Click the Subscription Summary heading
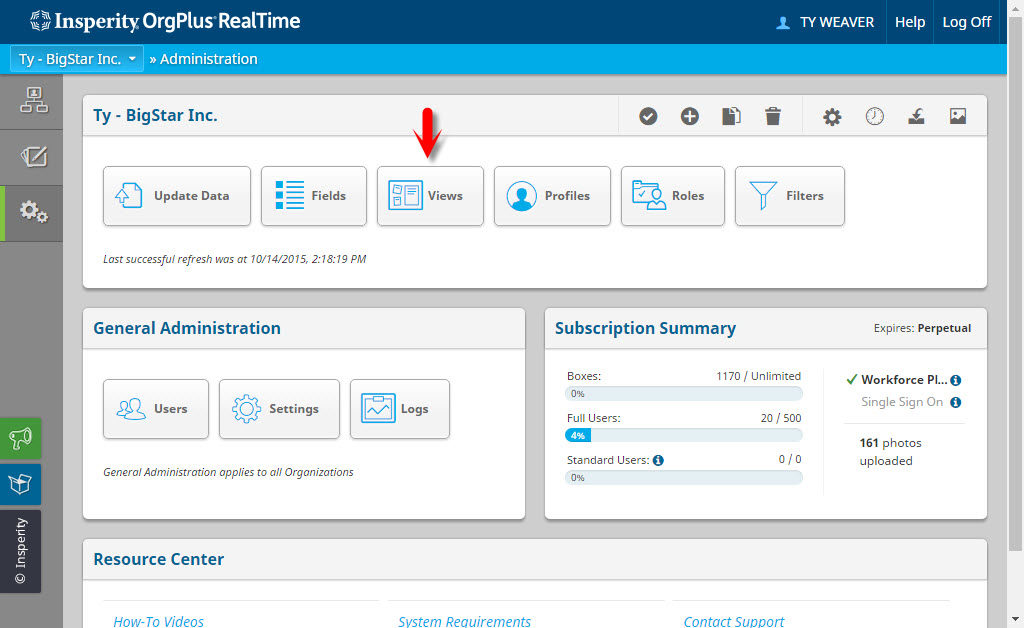Screen dimensions: 1024x628 pos(645,328)
